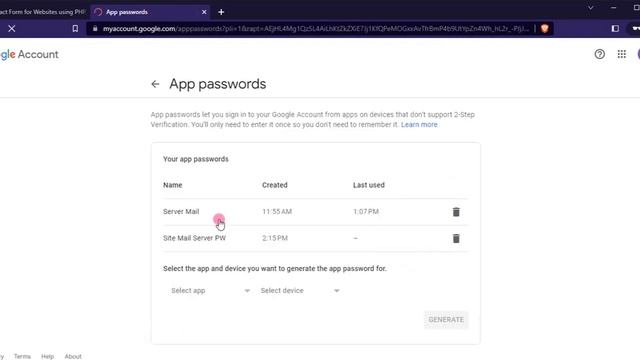The width and height of the screenshot is (640, 360).
Task: Open the About footer link
Action: 73,356
